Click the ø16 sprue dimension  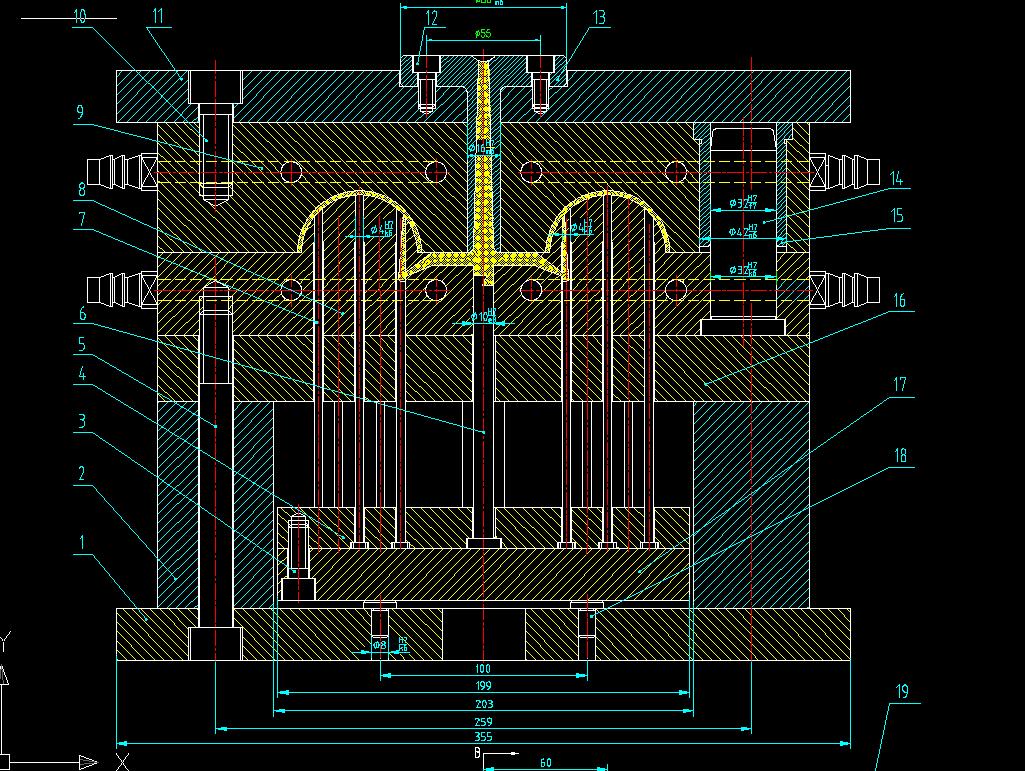click(481, 148)
